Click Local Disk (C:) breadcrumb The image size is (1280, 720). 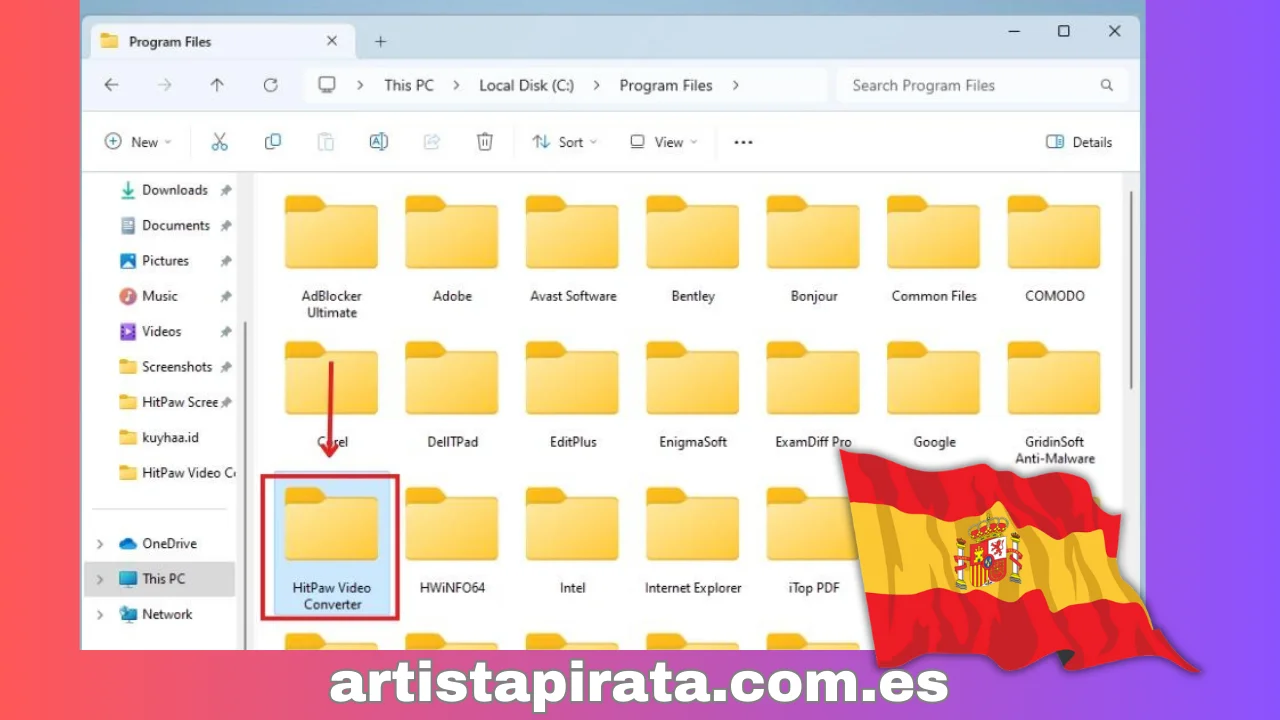[526, 85]
